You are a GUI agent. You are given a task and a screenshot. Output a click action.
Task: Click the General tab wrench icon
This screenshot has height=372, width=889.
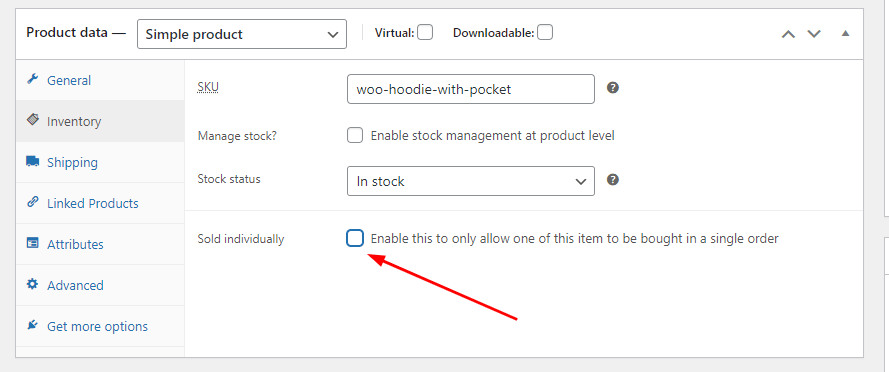click(x=33, y=79)
